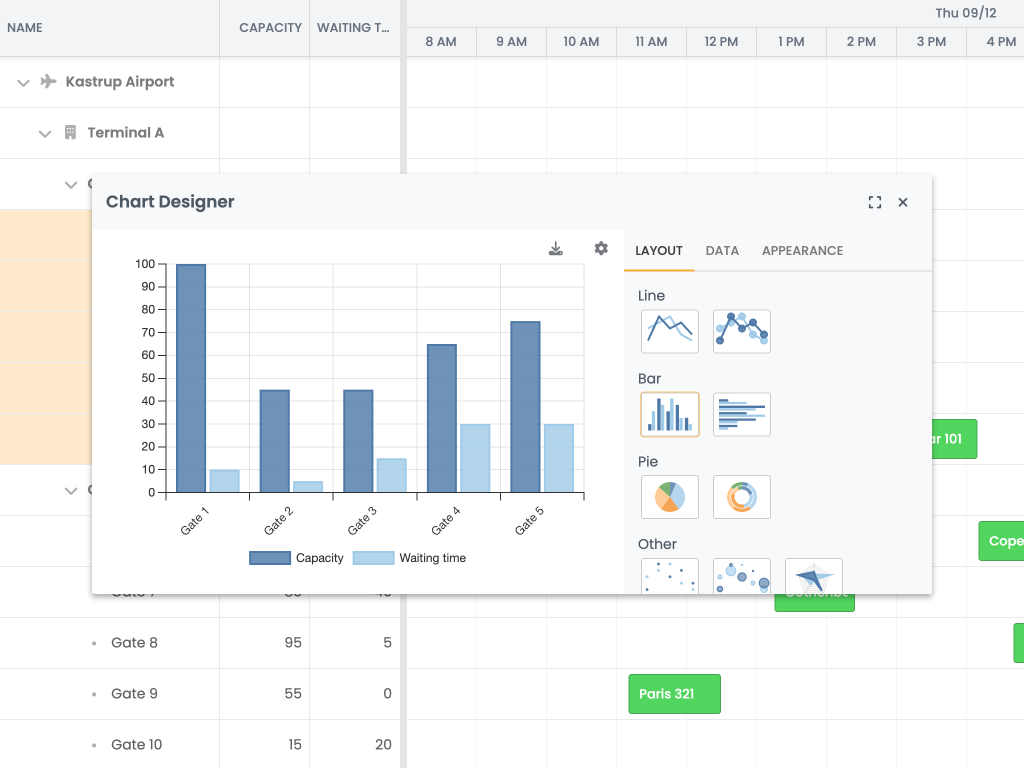1024x768 pixels.
Task: Collapse the group below Terminal A
Action: (x=71, y=184)
